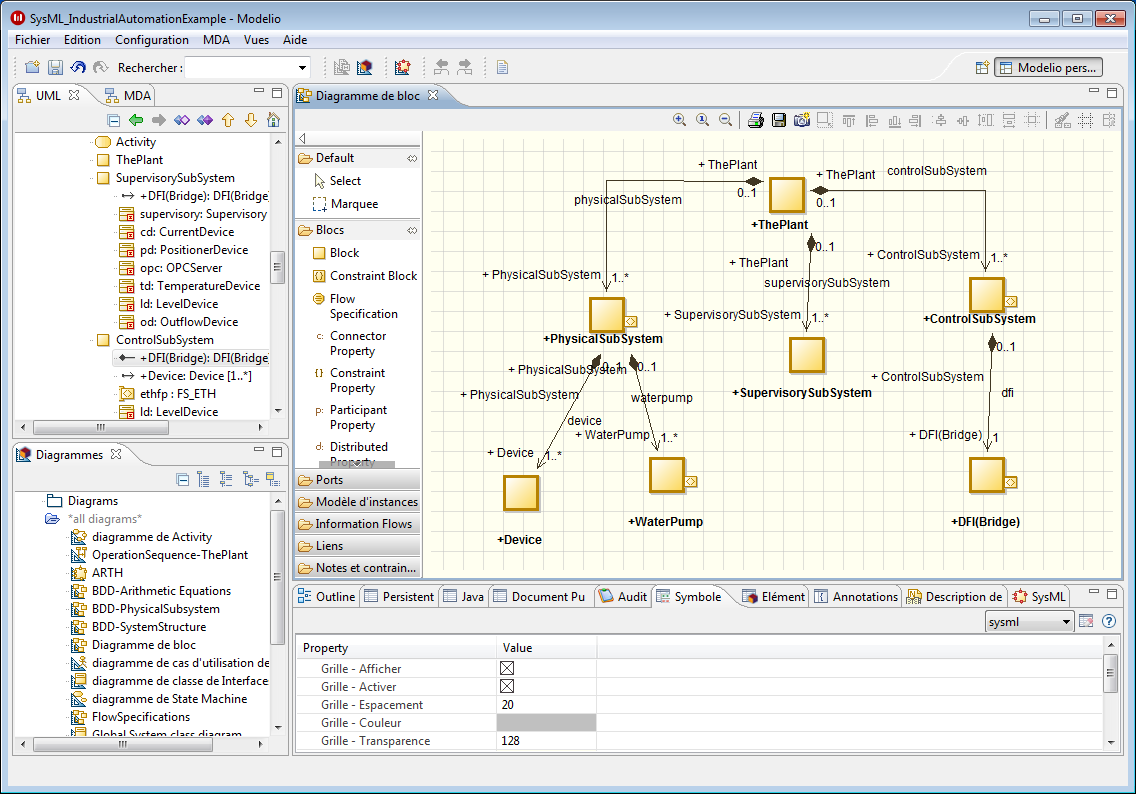Click the orange down arrow in UML explorer
This screenshot has width=1136, height=794.
[251, 120]
